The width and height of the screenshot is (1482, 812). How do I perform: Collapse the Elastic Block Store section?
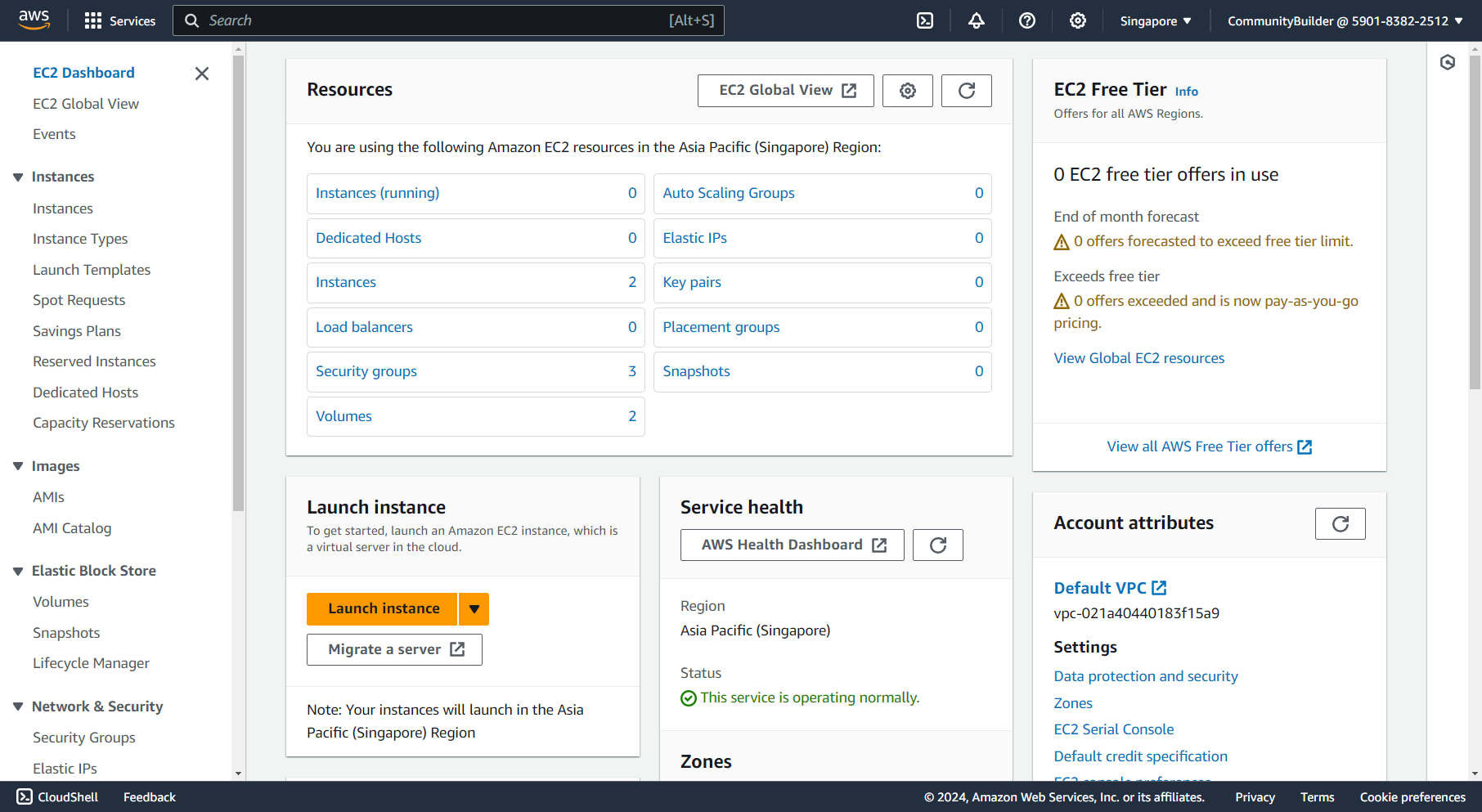pyautogui.click(x=18, y=572)
